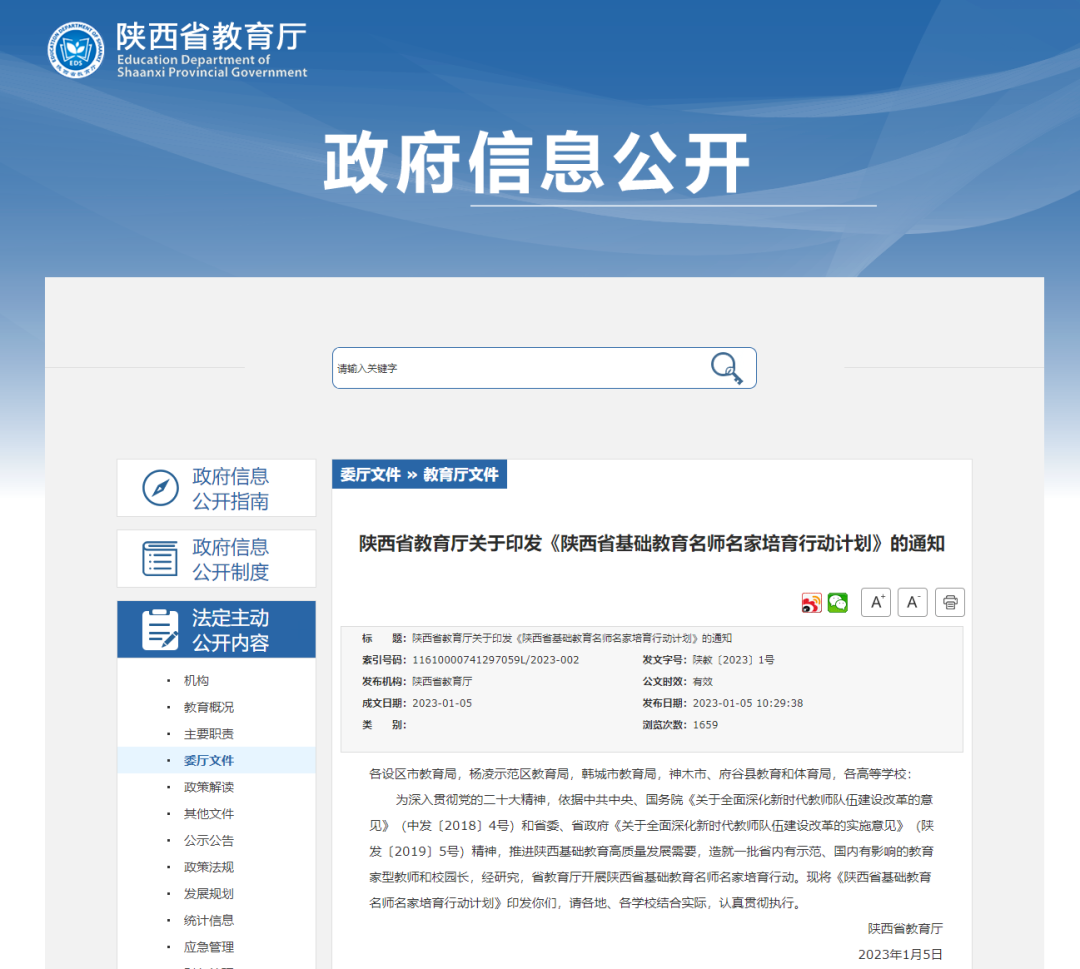Click the 教育厅文件 breadcrumb link
Image resolution: width=1080 pixels, height=969 pixels.
[x=461, y=475]
